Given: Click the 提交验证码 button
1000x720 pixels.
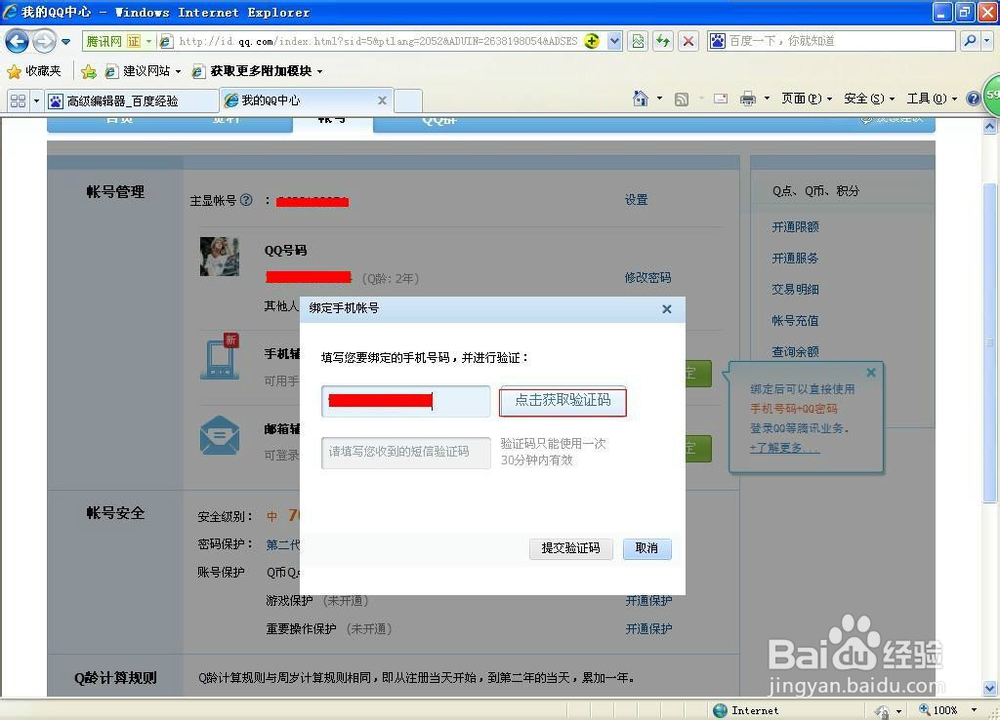Looking at the screenshot, I should 571,548.
